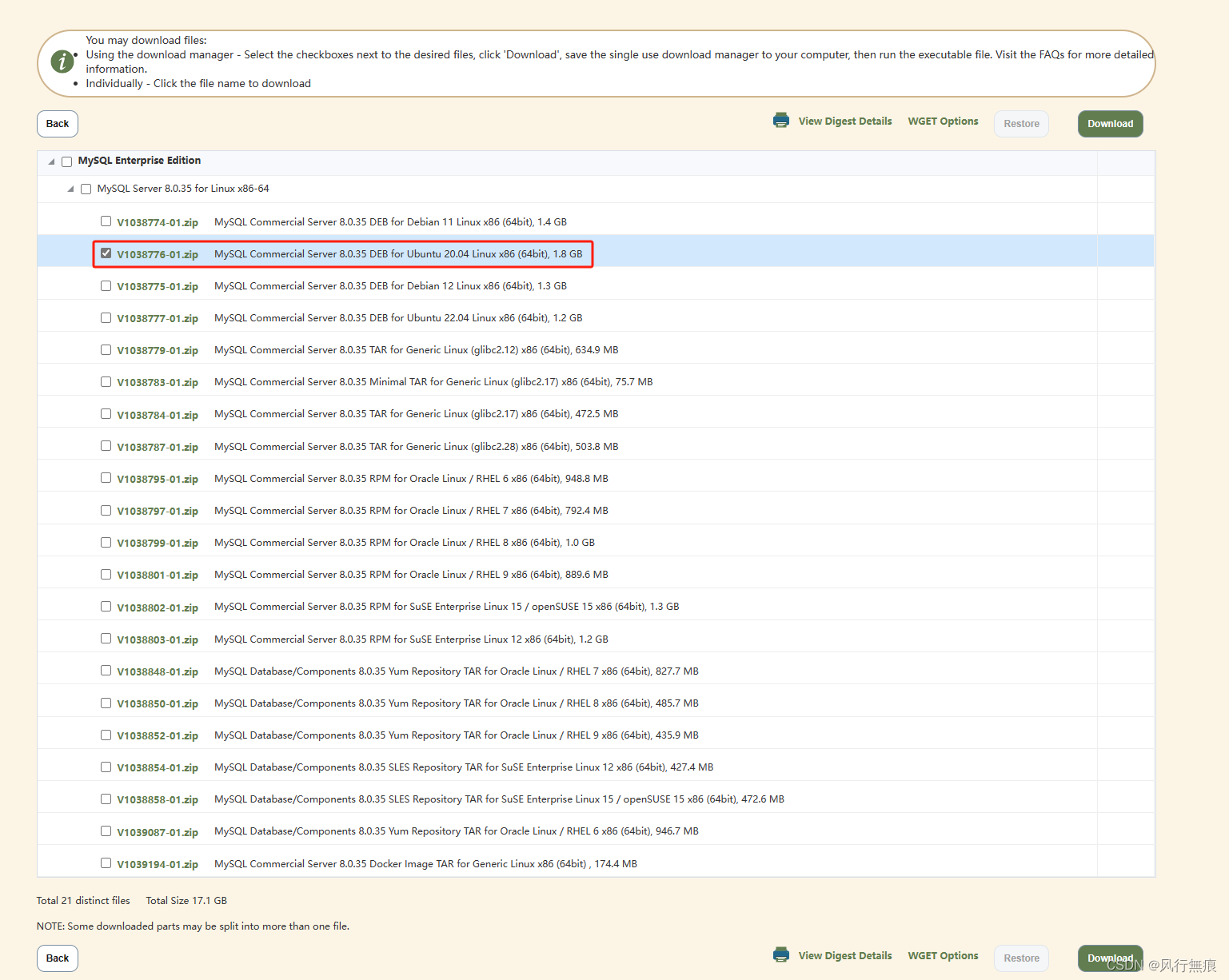This screenshot has width=1229, height=980.
Task: Click the V1038775-01.zip file link
Action: (158, 287)
